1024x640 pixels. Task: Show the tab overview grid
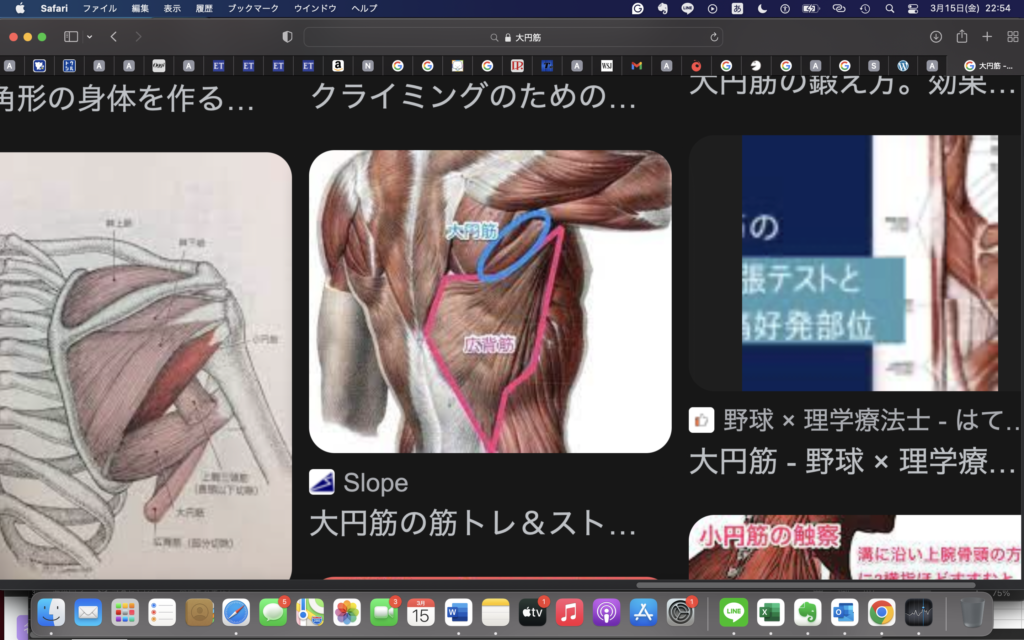(x=1011, y=37)
